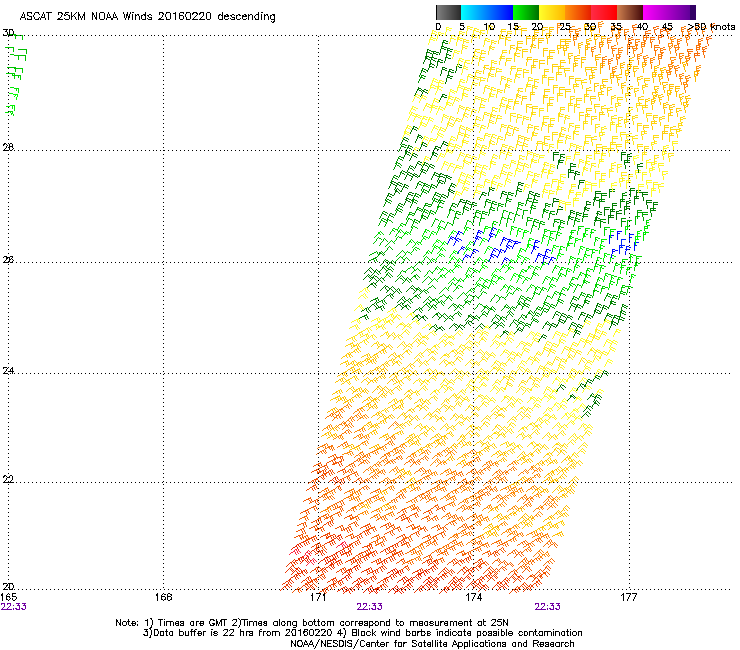
Task: Click the '0' label under the color bar
Action: click(x=438, y=27)
